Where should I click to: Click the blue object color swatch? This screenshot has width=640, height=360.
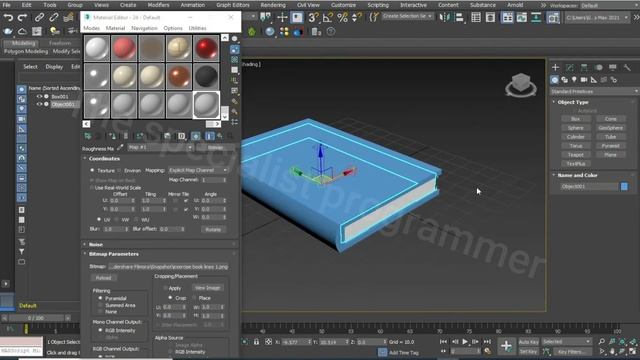[624, 187]
